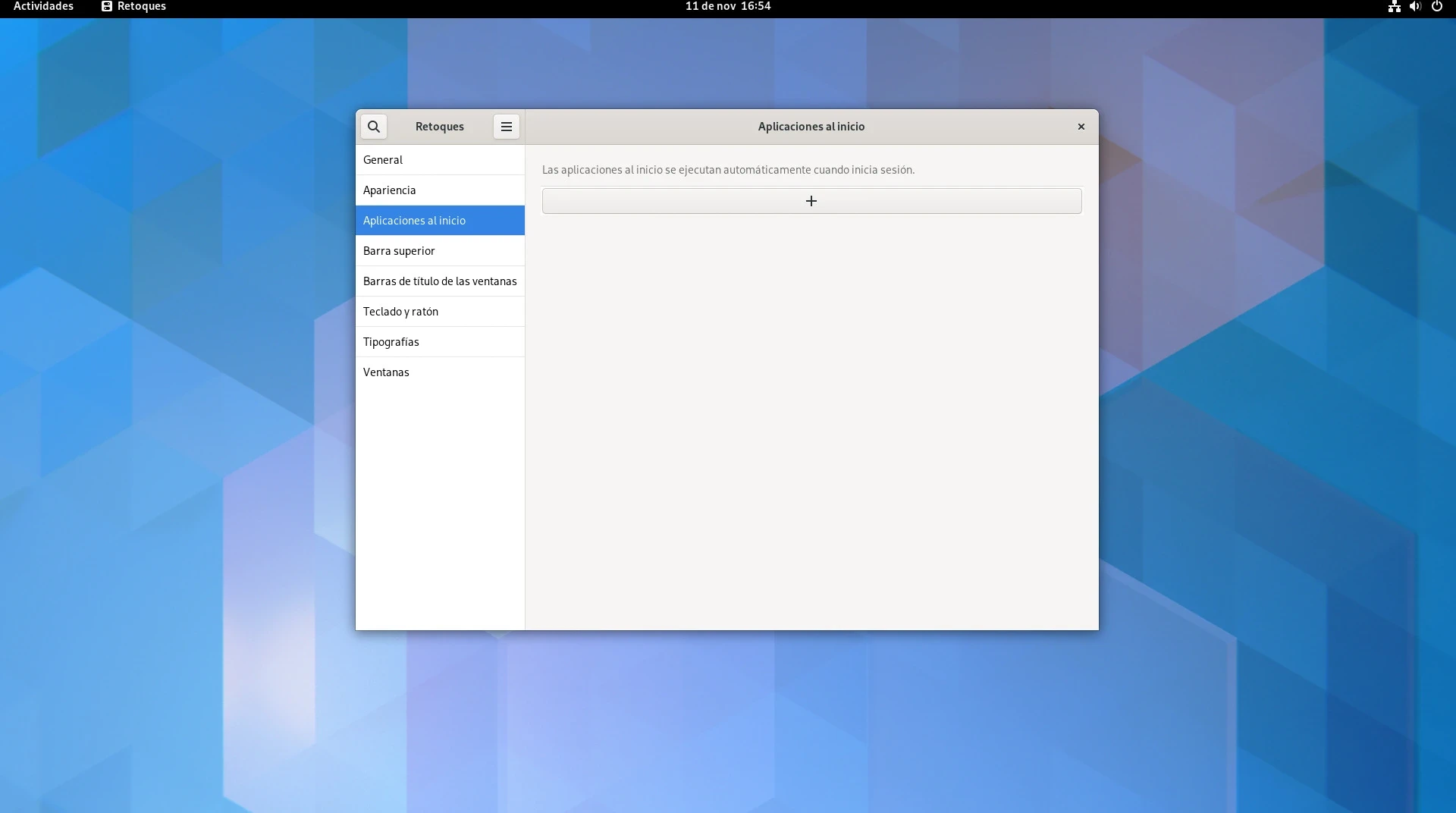The image size is (1456, 813).
Task: Open the clock and calendar panel
Action: (727, 7)
